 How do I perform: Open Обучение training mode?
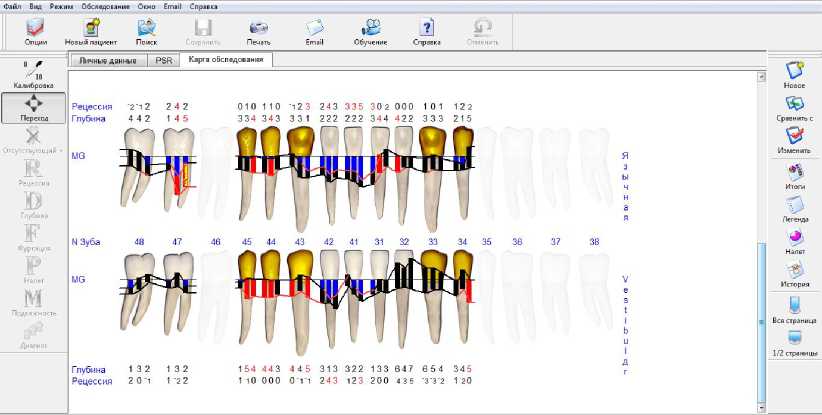point(371,30)
